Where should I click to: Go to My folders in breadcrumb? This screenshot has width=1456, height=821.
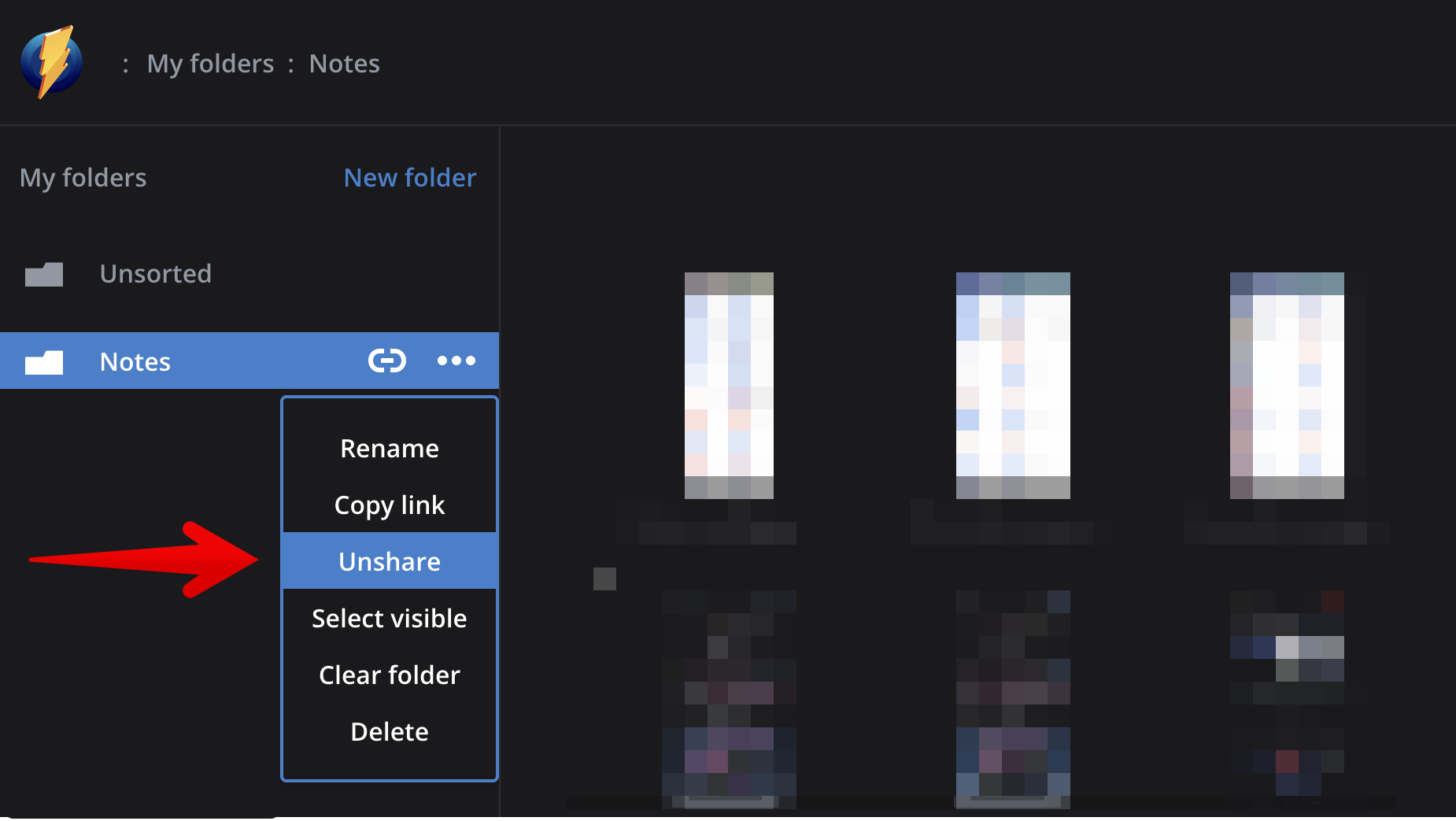tap(210, 64)
